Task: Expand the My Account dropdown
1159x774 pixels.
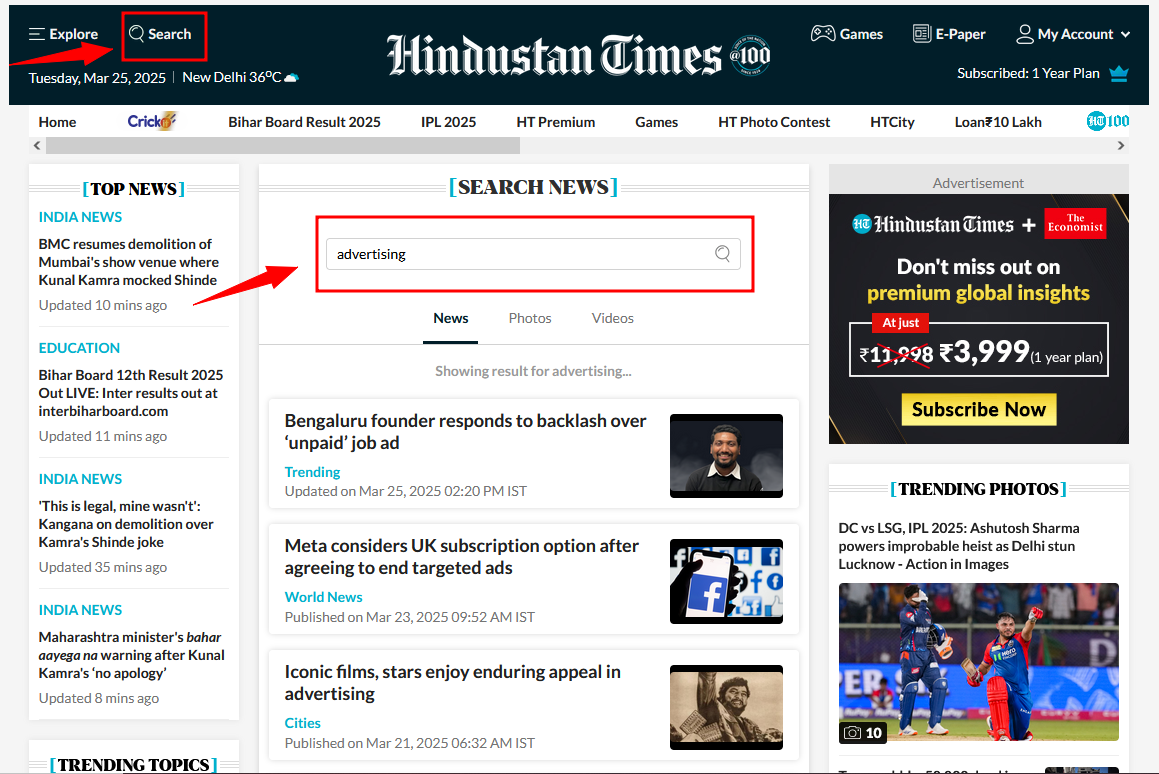Action: (1073, 34)
